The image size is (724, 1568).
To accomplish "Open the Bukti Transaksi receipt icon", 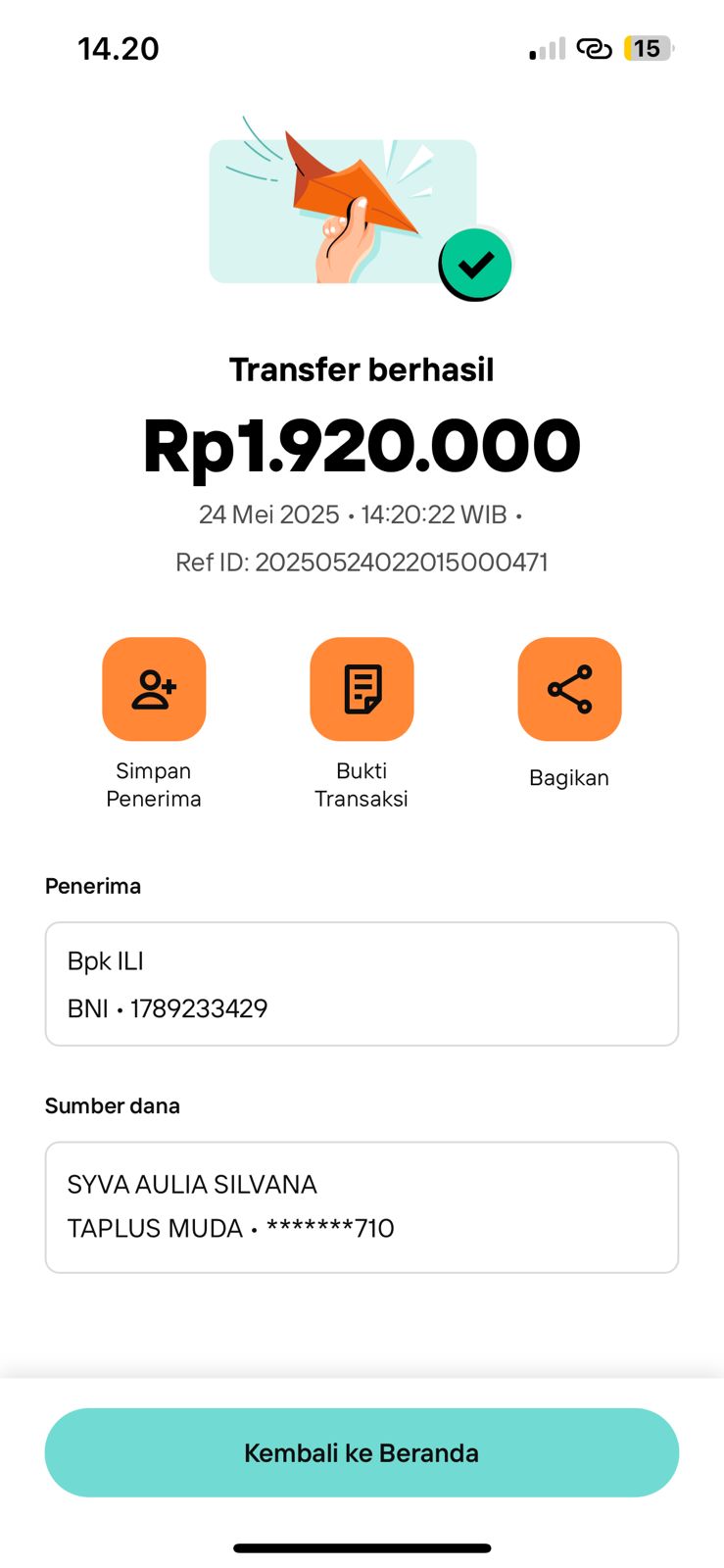I will (362, 689).
